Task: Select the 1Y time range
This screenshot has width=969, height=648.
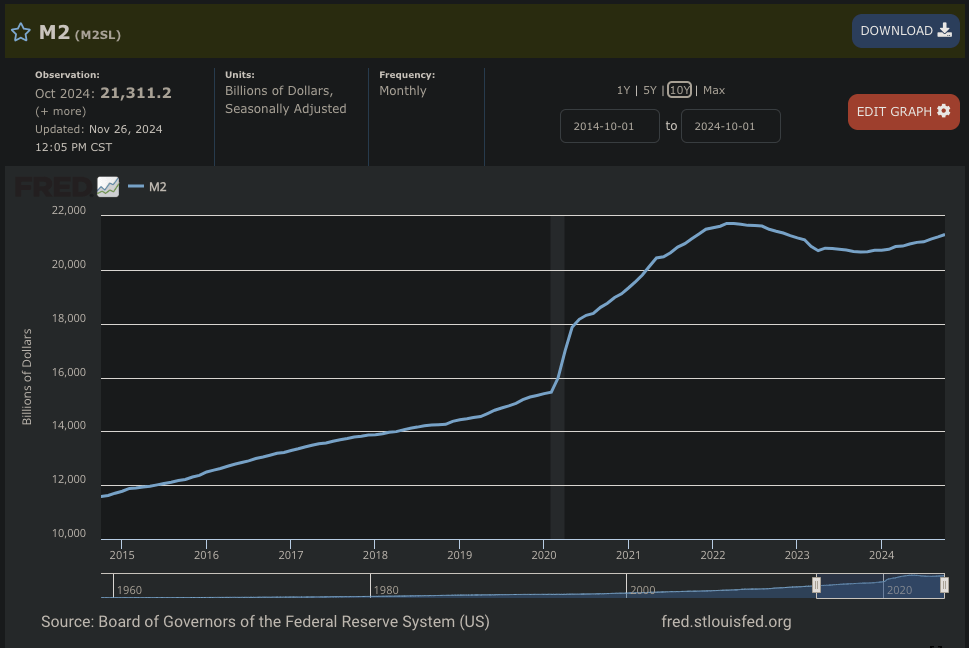Action: [623, 90]
